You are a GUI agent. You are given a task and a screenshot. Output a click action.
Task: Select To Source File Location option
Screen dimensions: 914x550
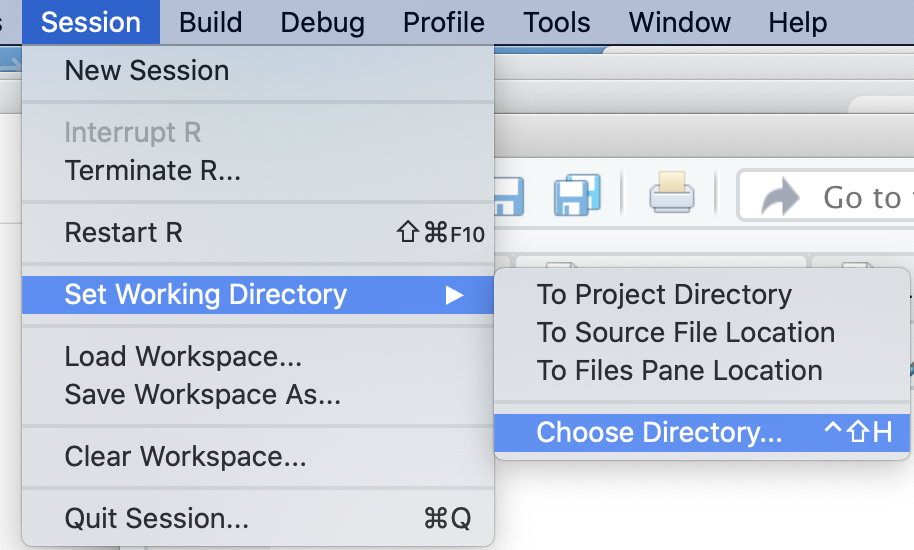[x=702, y=333]
